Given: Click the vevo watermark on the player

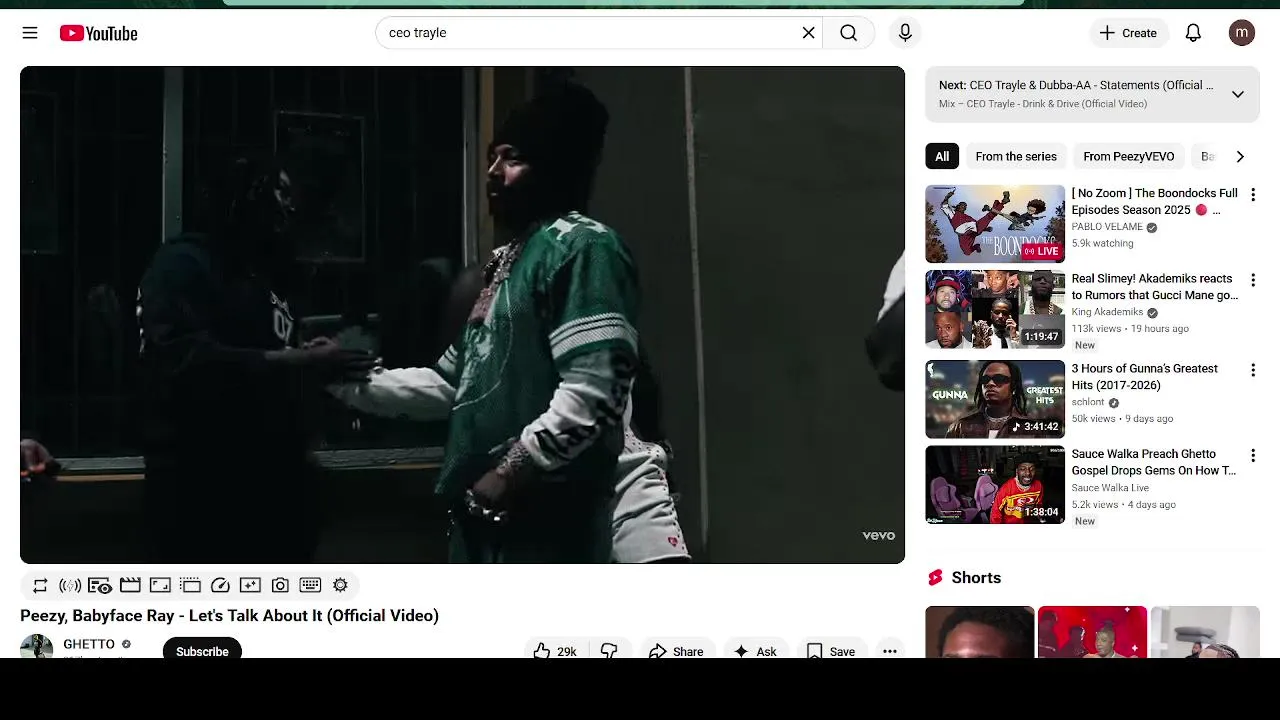Looking at the screenshot, I should [879, 535].
